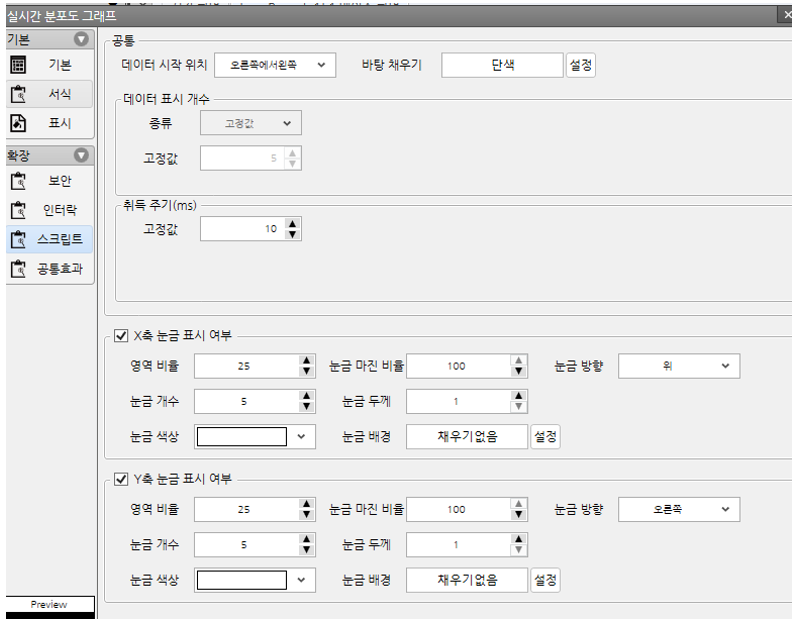Screen dimensions: 797x625
Task: Increase X축 눈금 두께 value
Action: [x=518, y=396]
